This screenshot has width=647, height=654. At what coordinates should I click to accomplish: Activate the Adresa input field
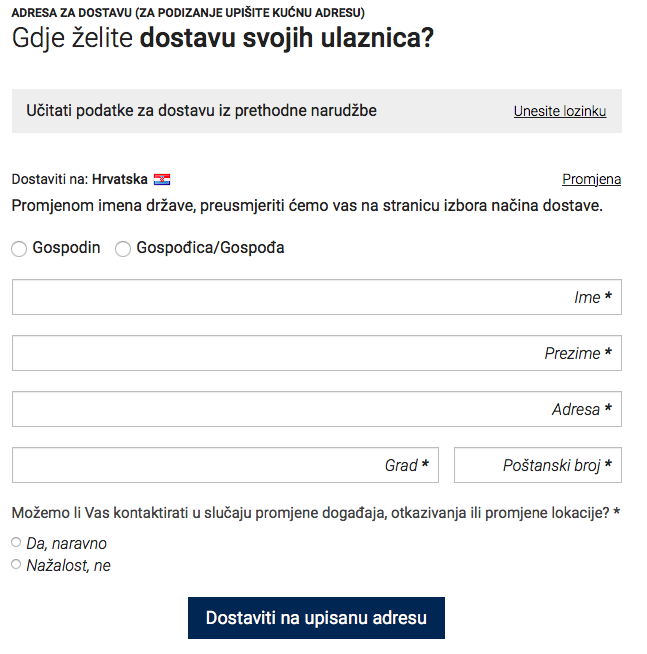[x=316, y=409]
